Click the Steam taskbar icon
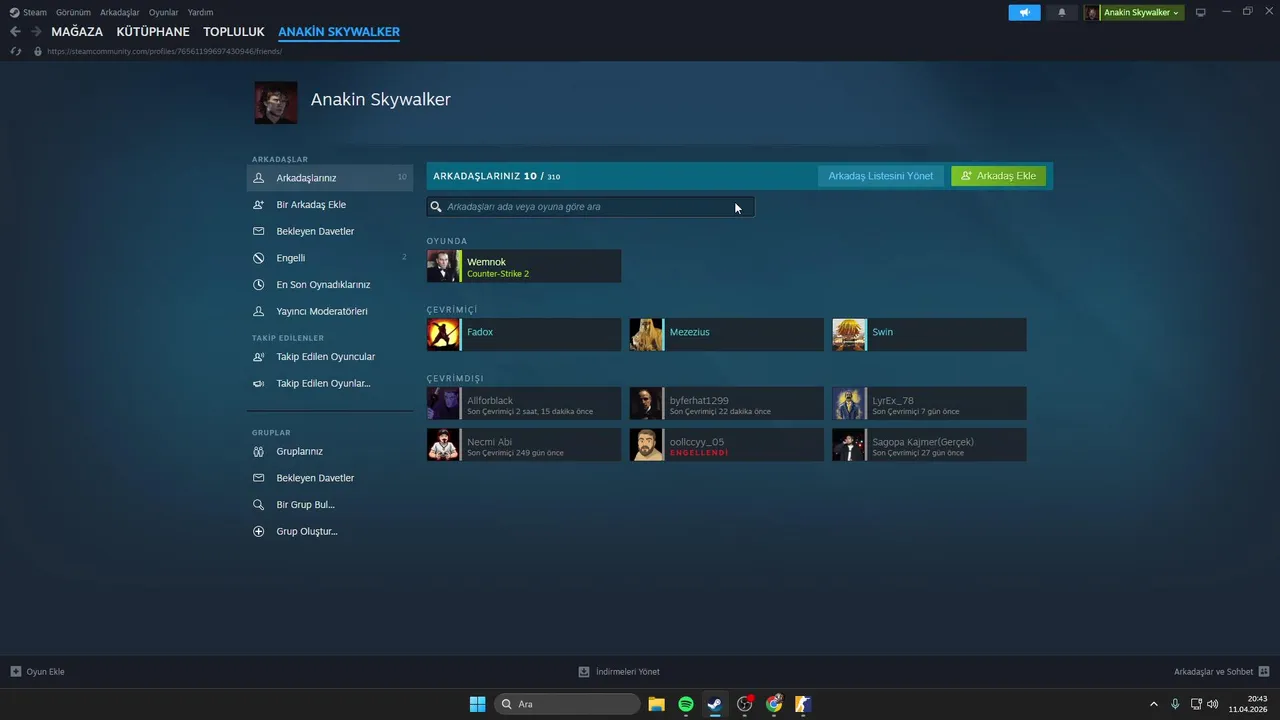Screen dimensions: 1280x720 point(715,704)
